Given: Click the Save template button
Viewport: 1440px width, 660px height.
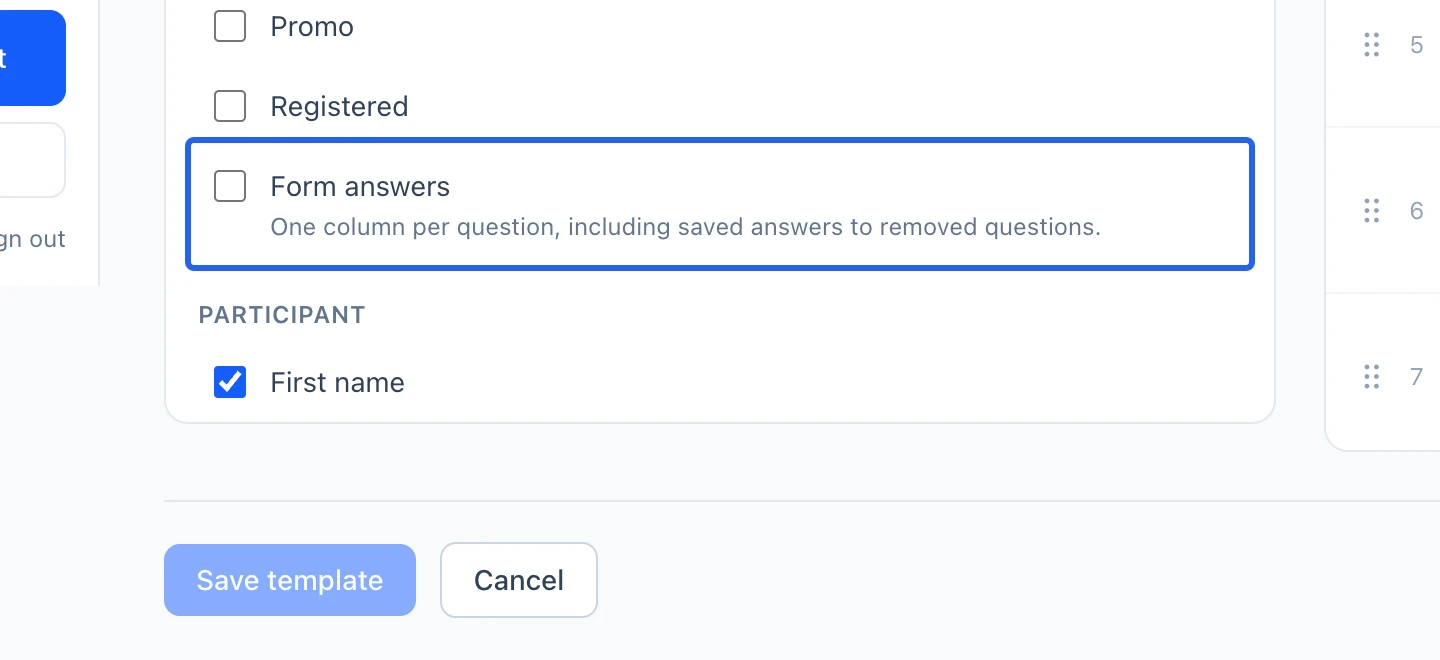Looking at the screenshot, I should point(290,580).
